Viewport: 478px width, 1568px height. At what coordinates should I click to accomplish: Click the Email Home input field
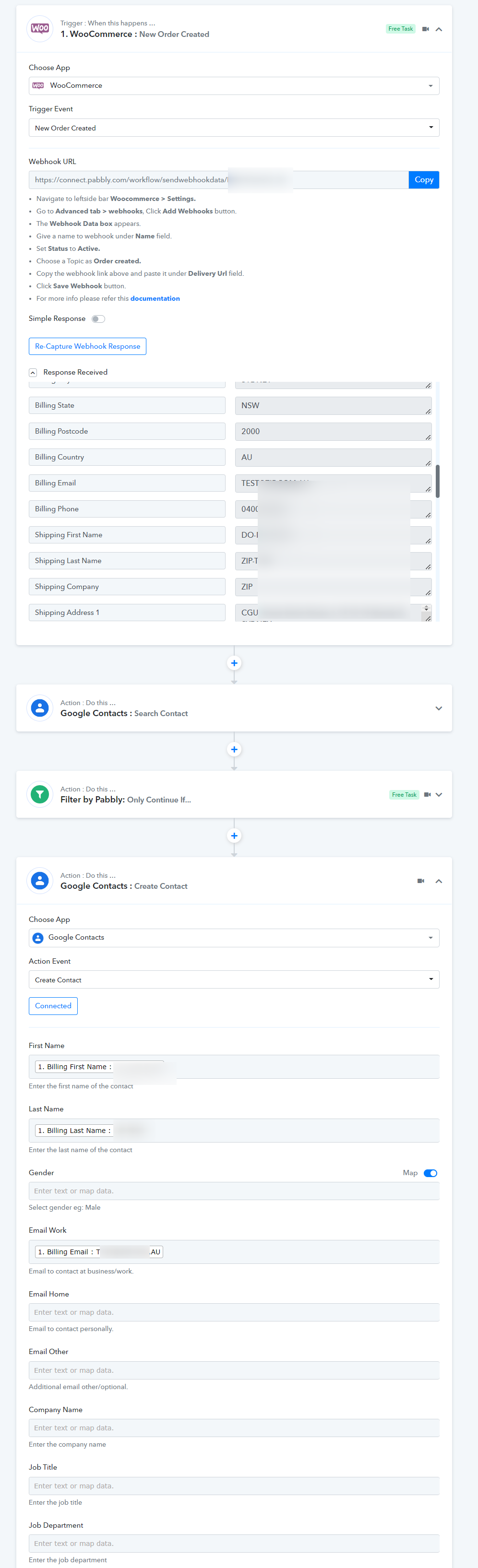[234, 1312]
